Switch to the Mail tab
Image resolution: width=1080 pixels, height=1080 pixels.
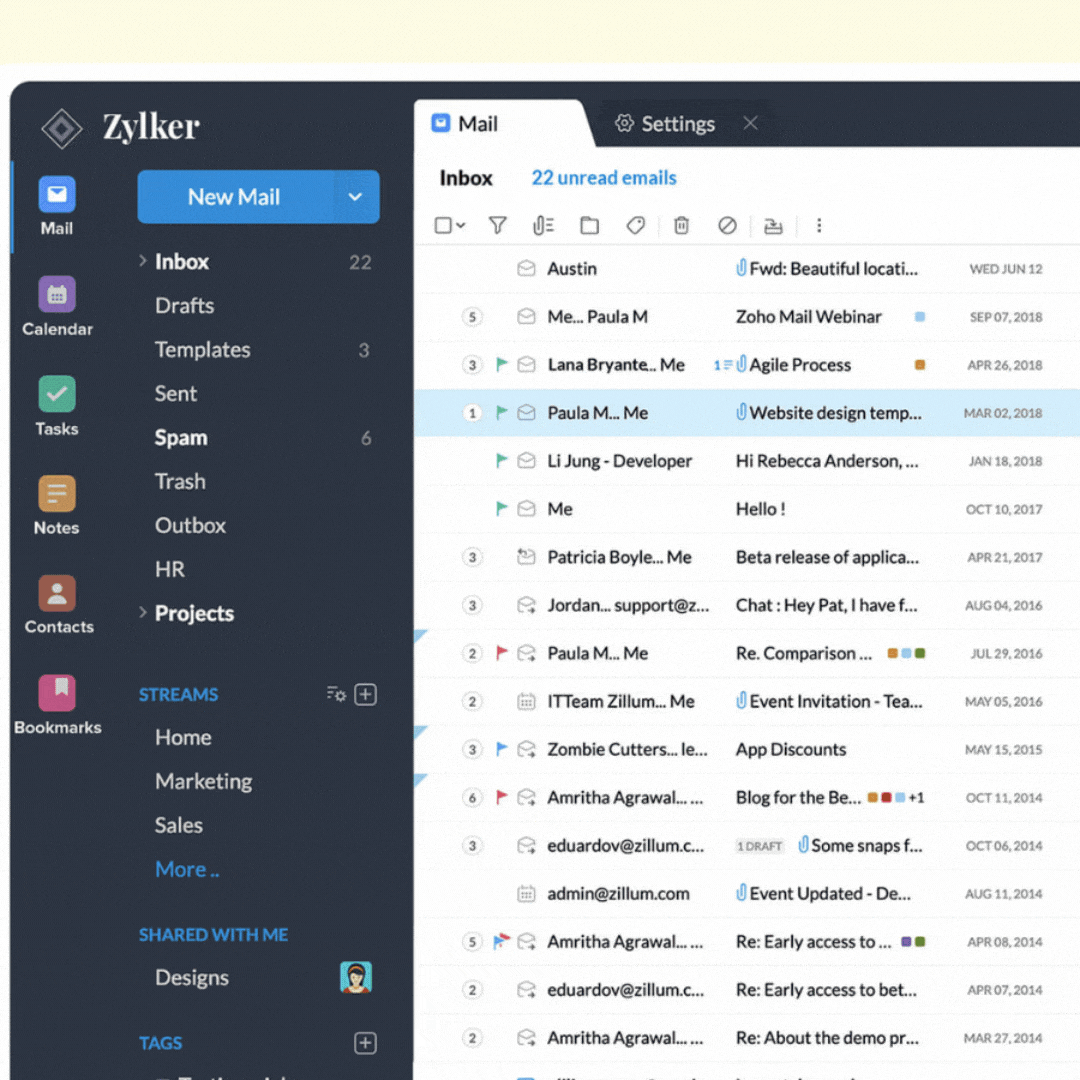[501, 124]
